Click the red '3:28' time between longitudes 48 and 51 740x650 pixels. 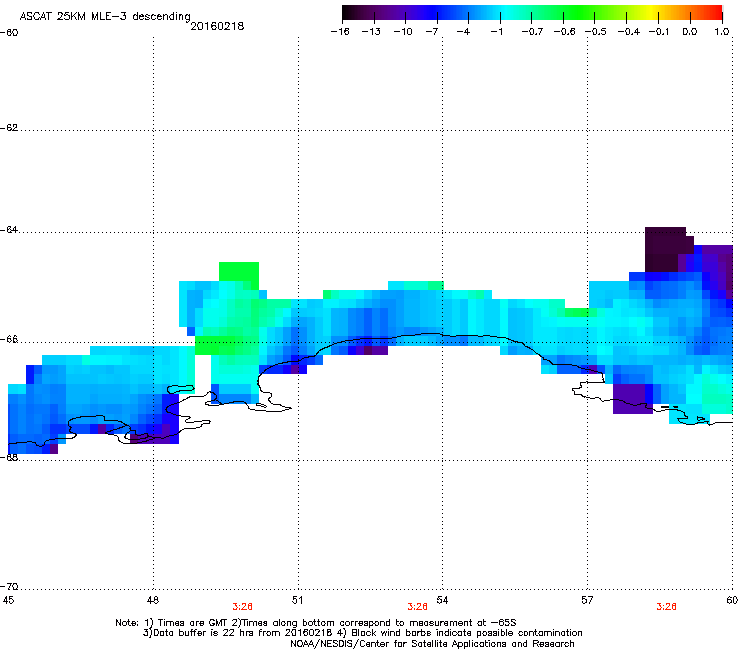point(242,607)
